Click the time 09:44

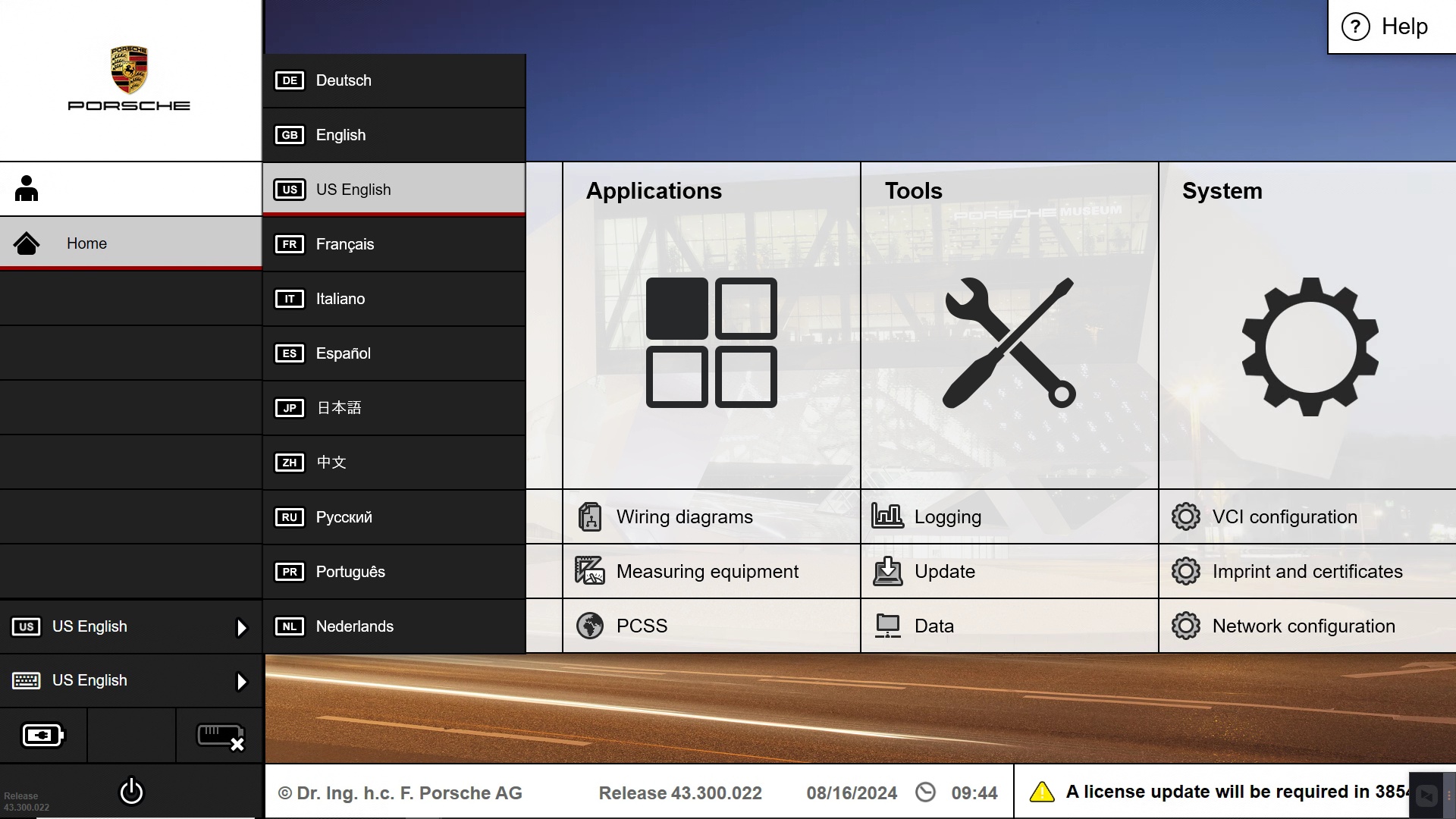(x=974, y=793)
